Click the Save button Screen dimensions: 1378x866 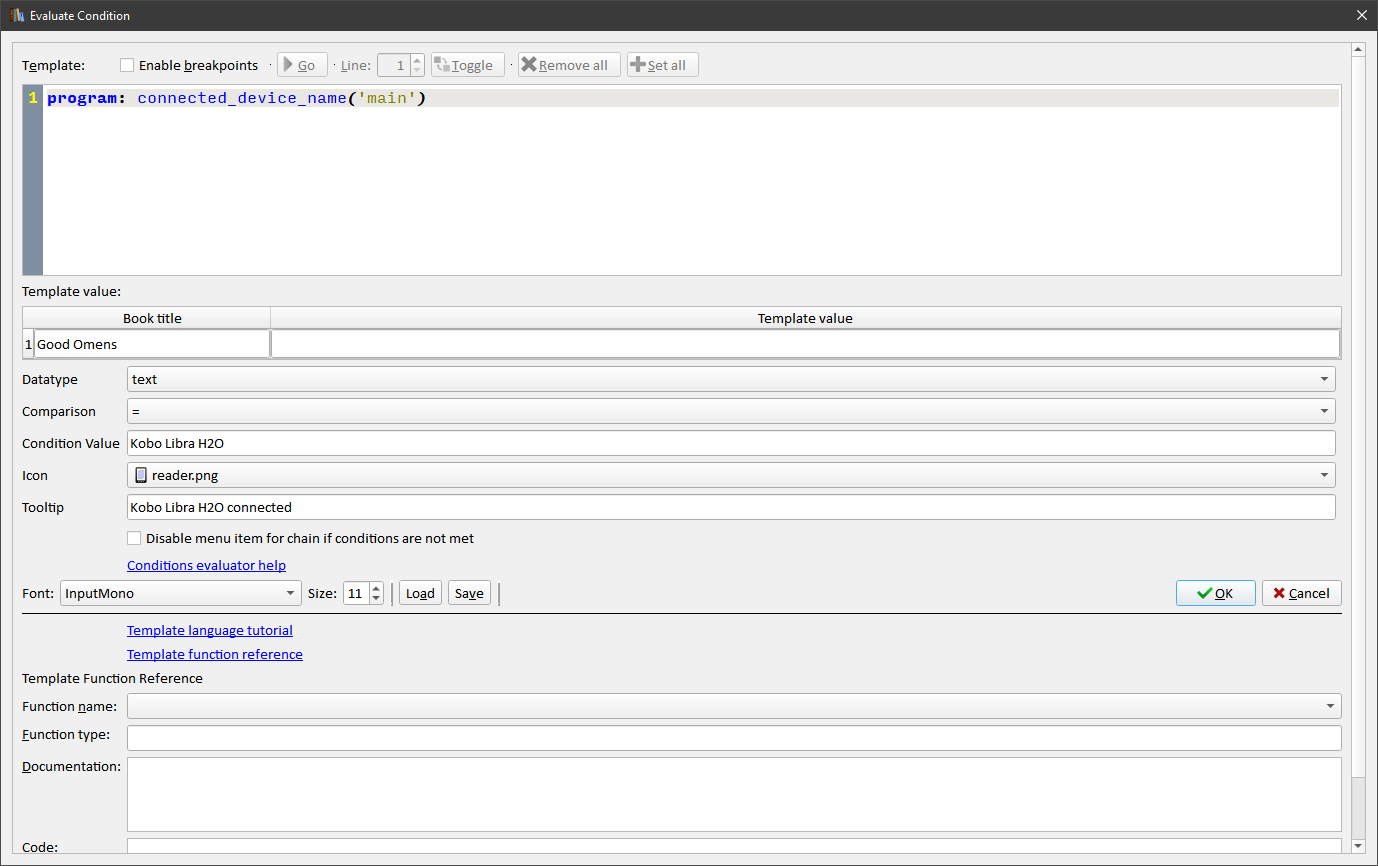click(469, 593)
